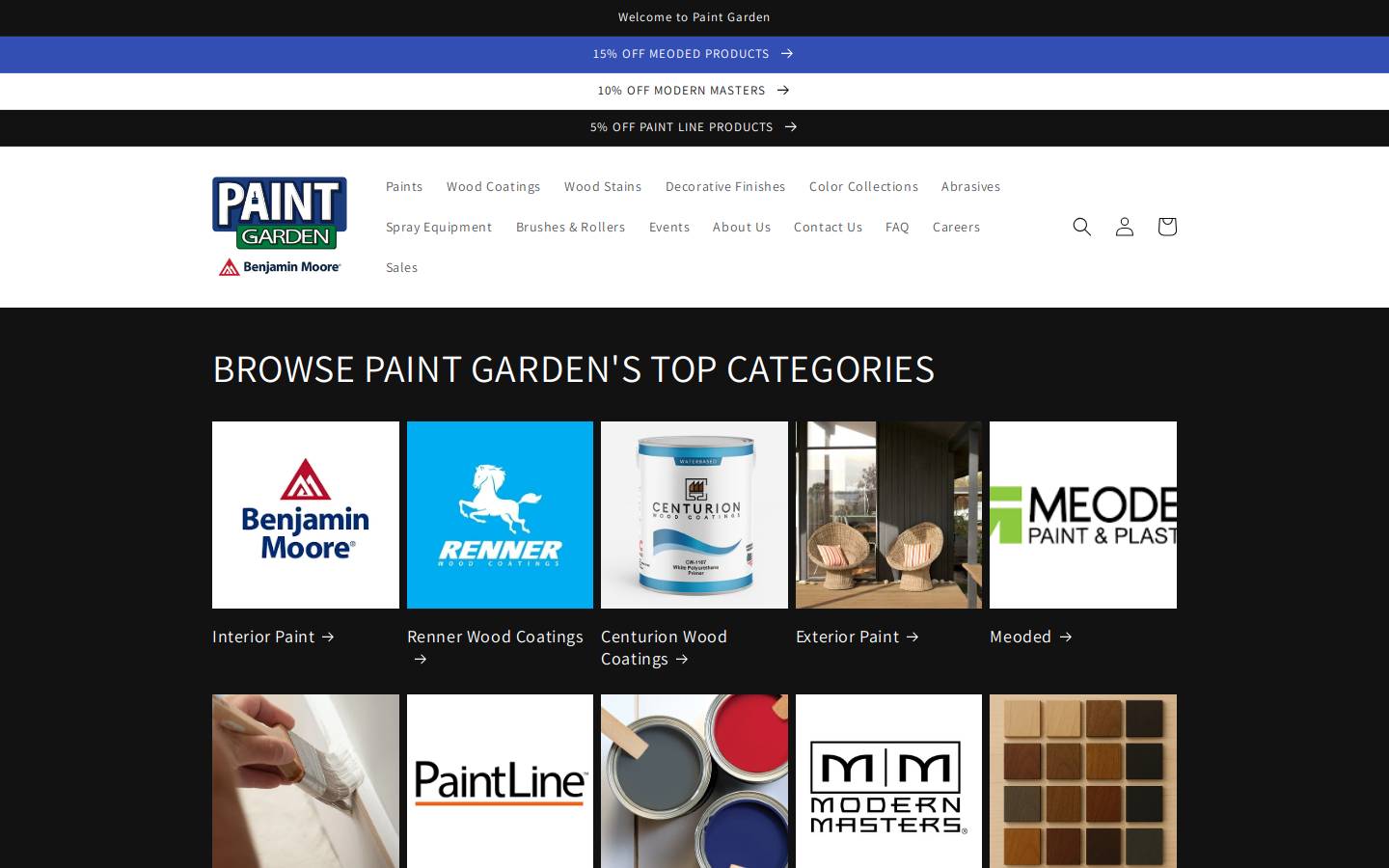The image size is (1389, 868).
Task: Open the Decorative Finishes menu item
Action: (725, 186)
